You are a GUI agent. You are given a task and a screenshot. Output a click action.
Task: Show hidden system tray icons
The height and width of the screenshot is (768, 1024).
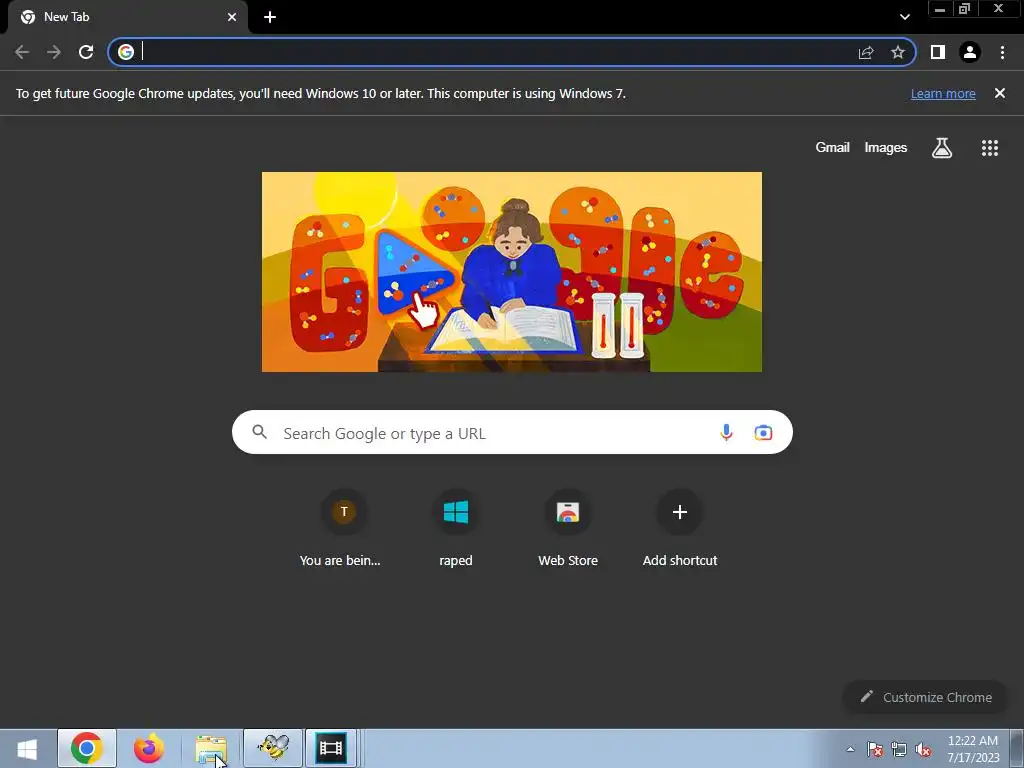[850, 749]
